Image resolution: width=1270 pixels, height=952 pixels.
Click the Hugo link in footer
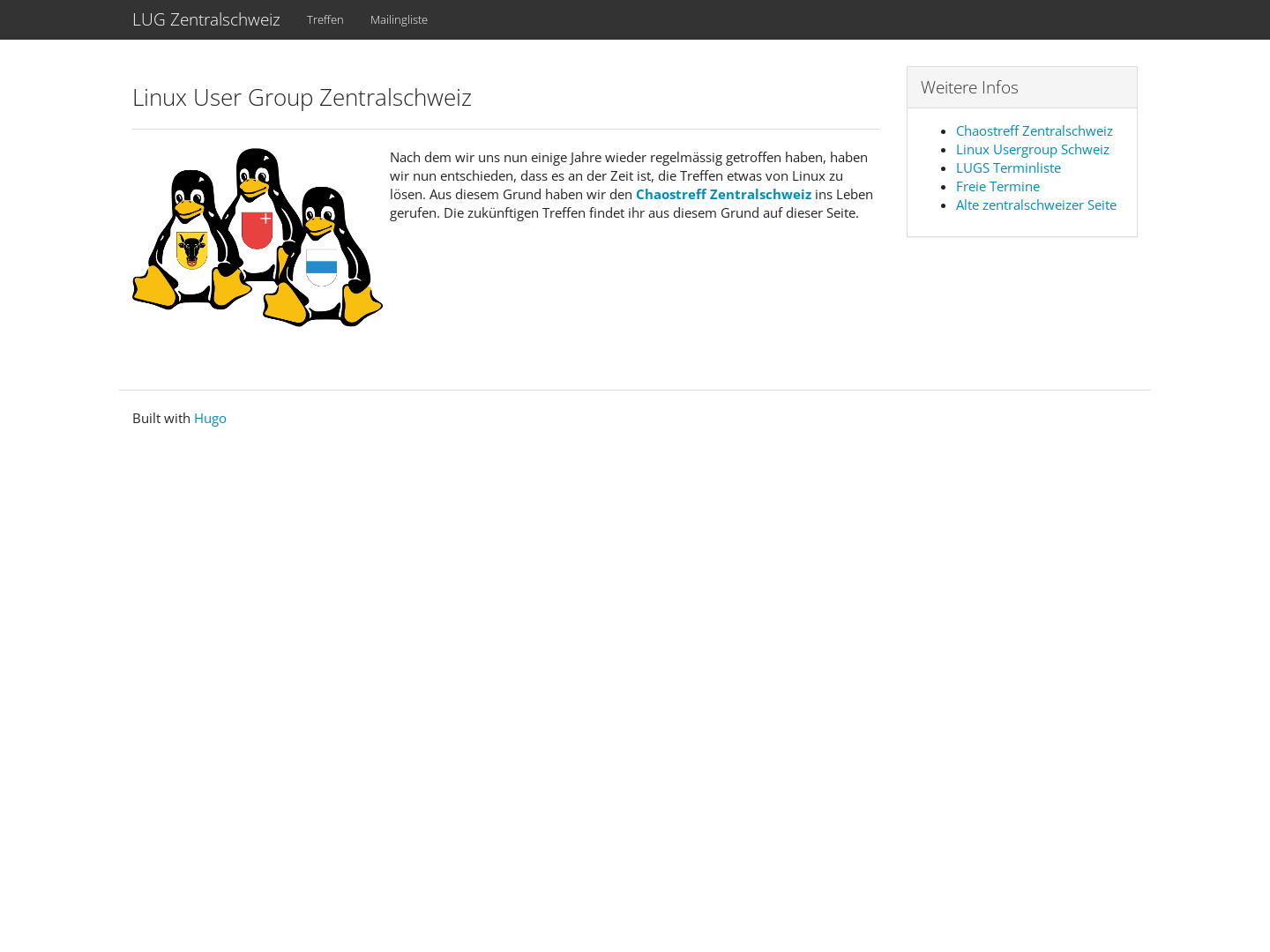210,418
